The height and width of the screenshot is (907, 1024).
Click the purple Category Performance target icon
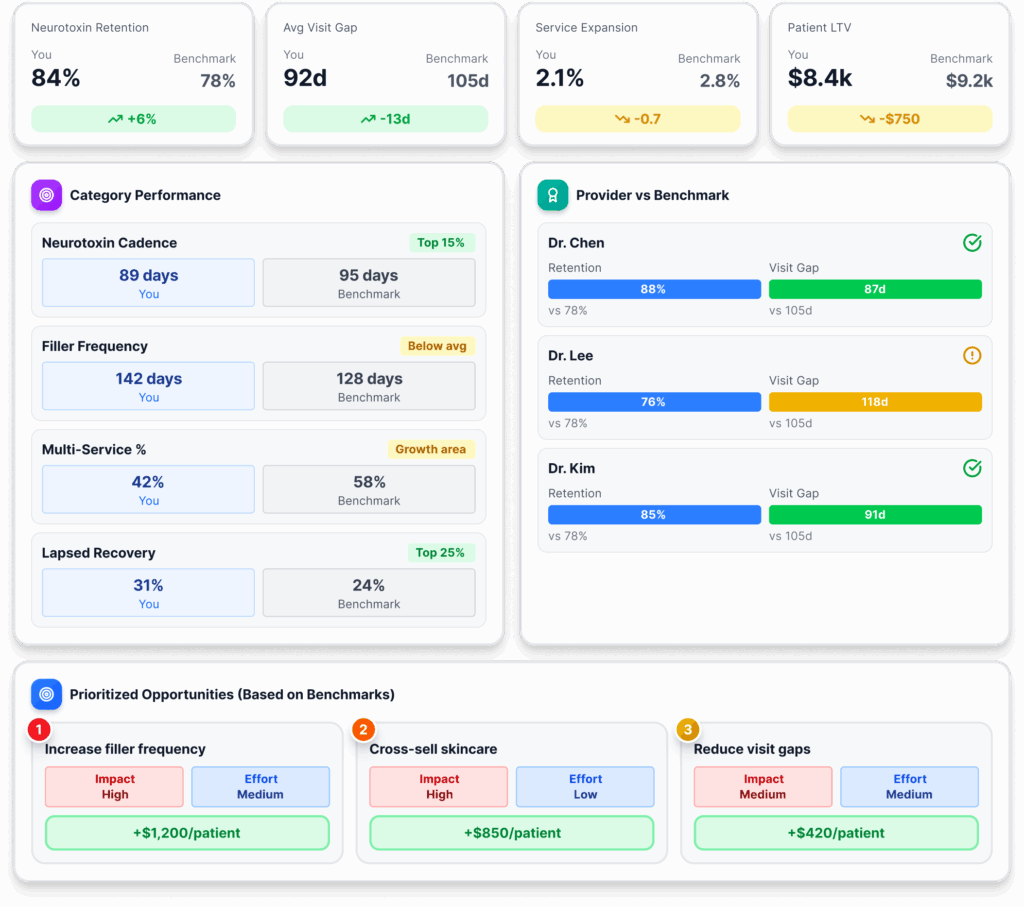46,195
